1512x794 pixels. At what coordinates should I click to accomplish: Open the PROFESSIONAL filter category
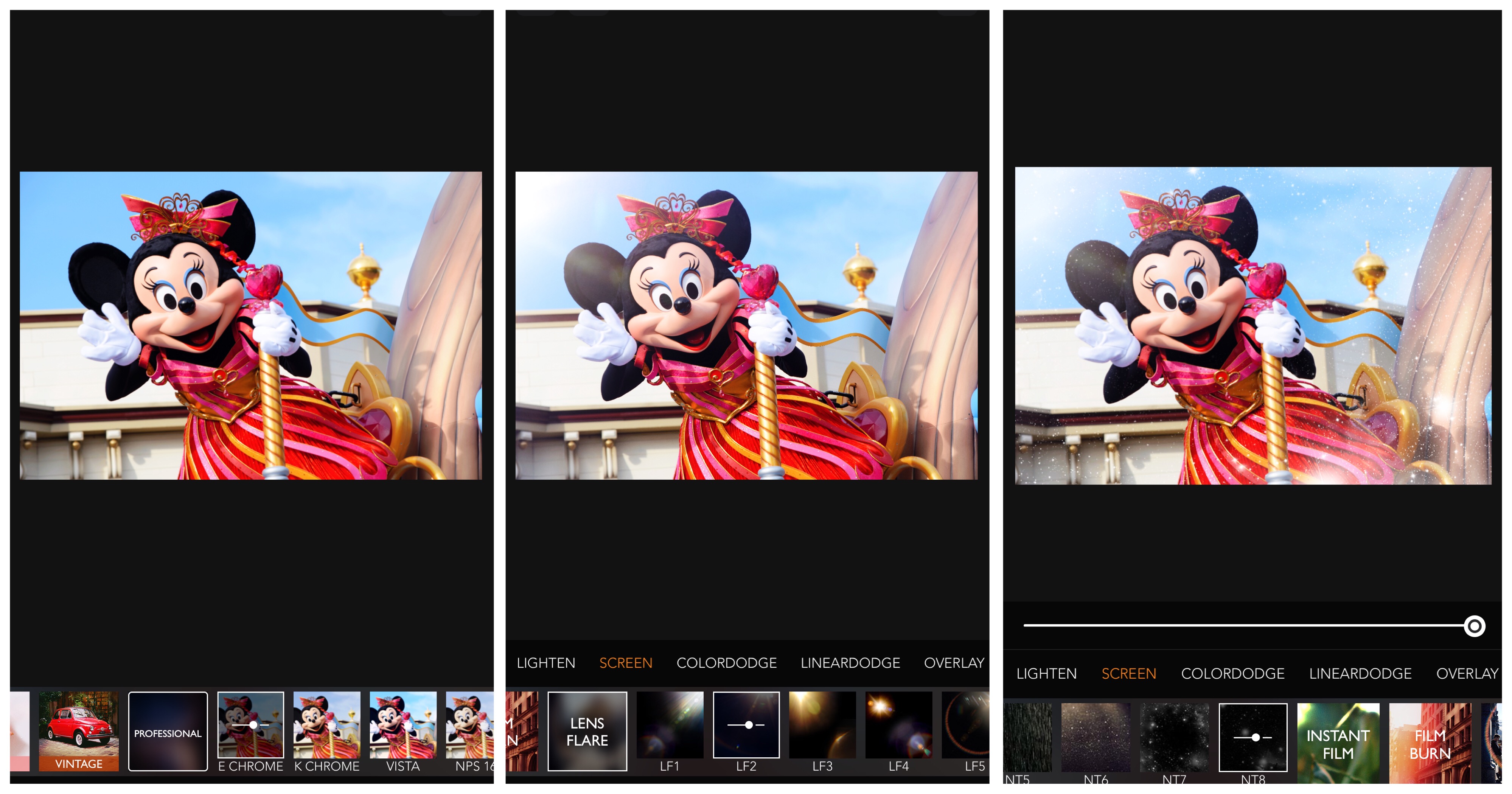click(168, 730)
